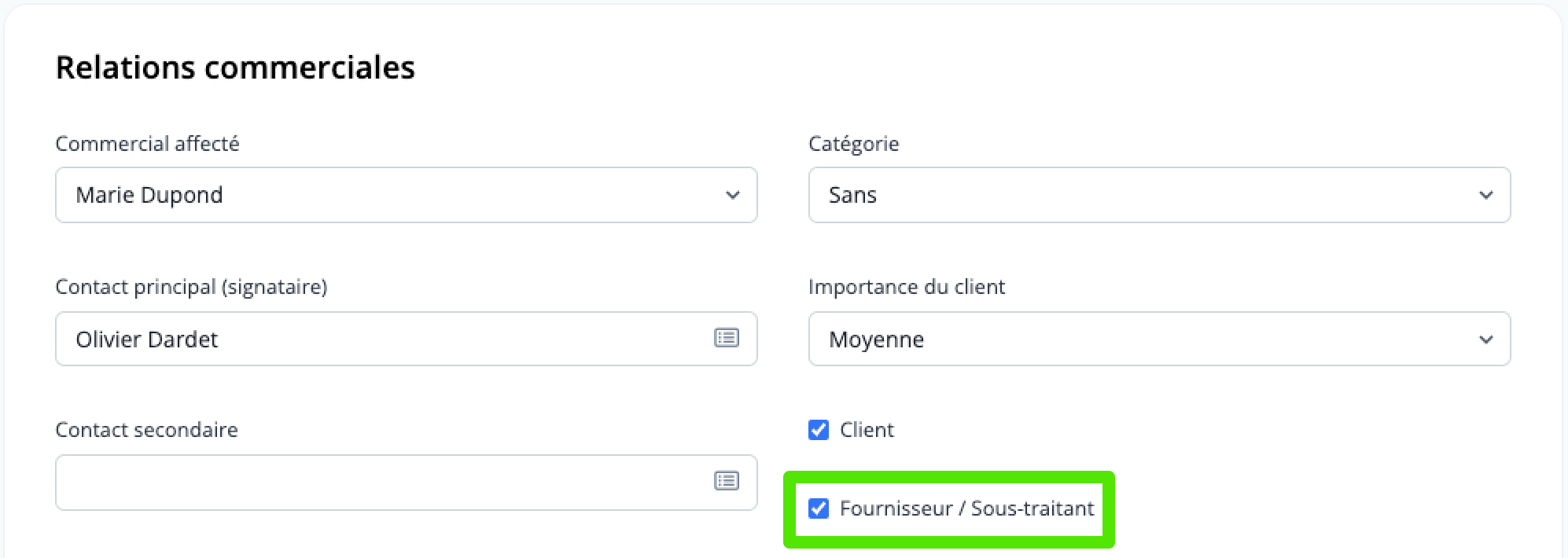Click the Fournisseur / Sous-traitant label text
This screenshot has height=558, width=1568.
pos(966,508)
